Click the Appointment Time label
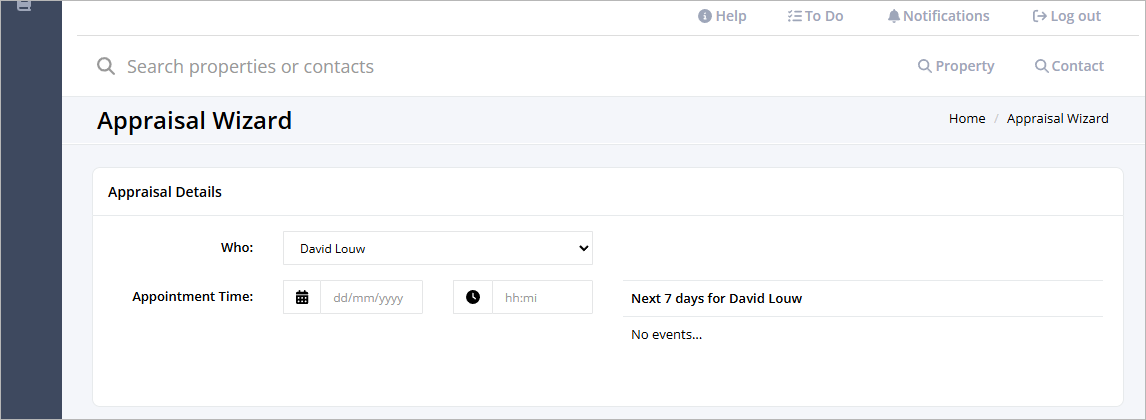 [193, 297]
